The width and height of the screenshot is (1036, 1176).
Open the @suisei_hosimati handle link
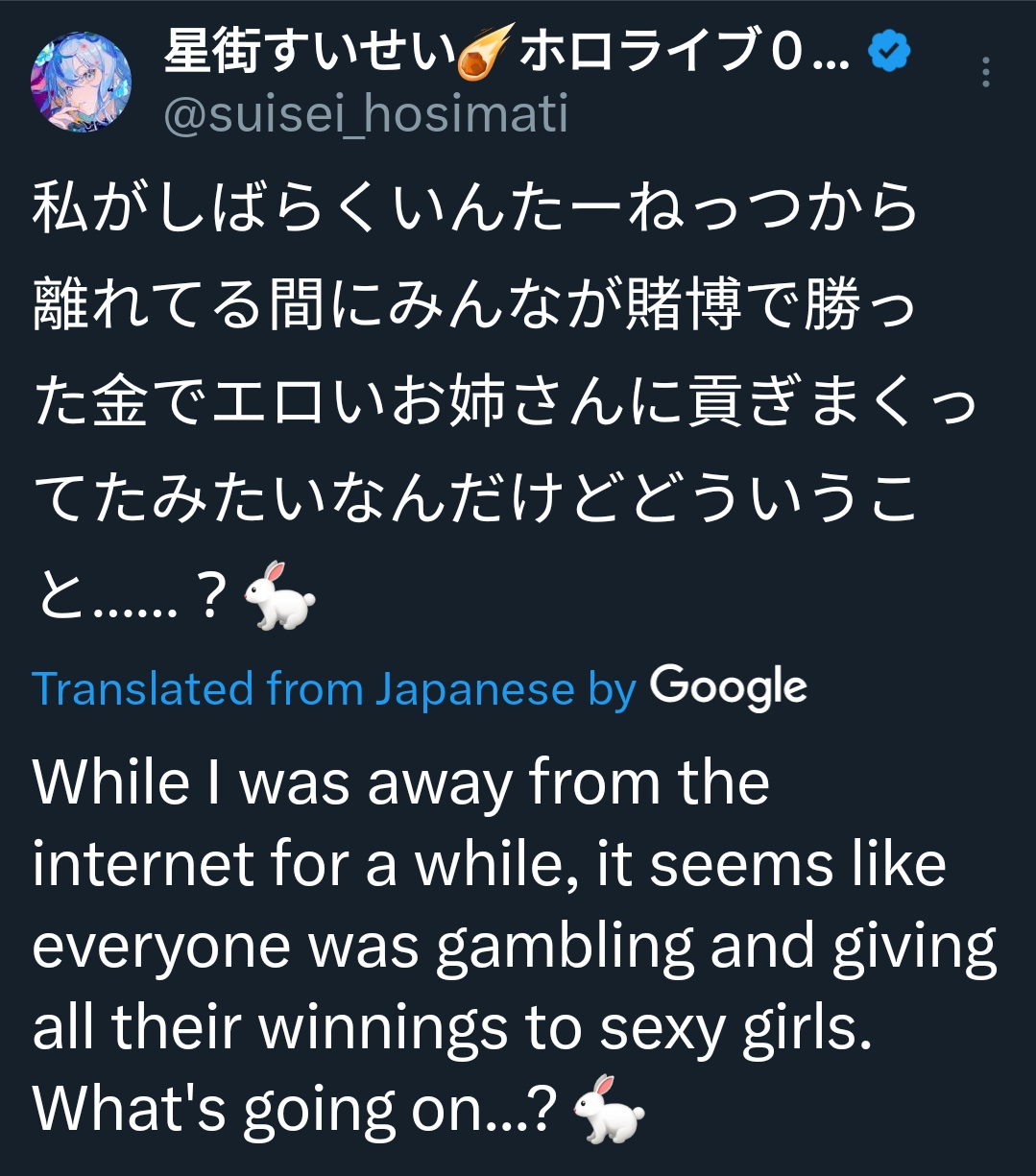click(366, 114)
